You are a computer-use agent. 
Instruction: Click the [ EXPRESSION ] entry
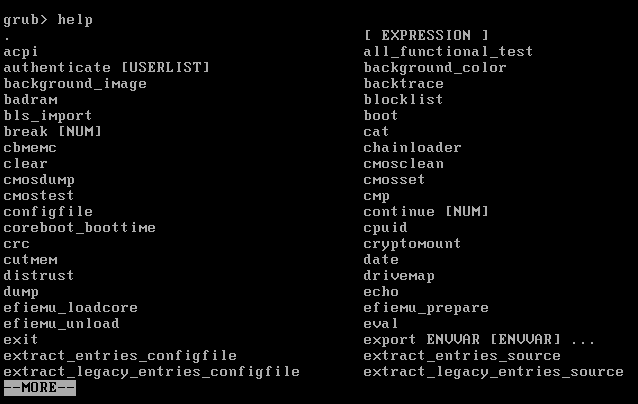pyautogui.click(x=426, y=35)
